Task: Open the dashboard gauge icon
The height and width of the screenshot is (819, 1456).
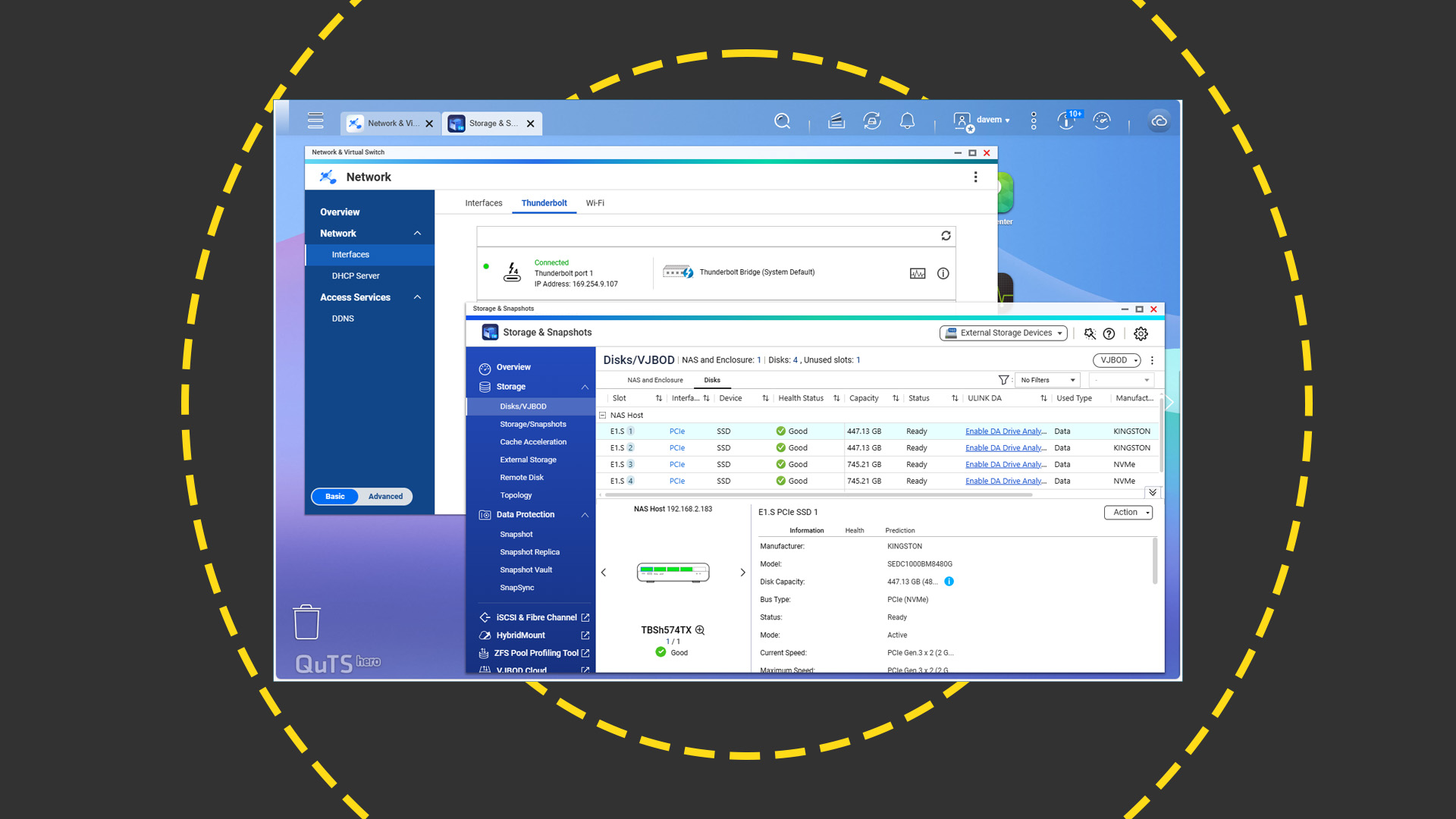Action: pyautogui.click(x=1102, y=121)
